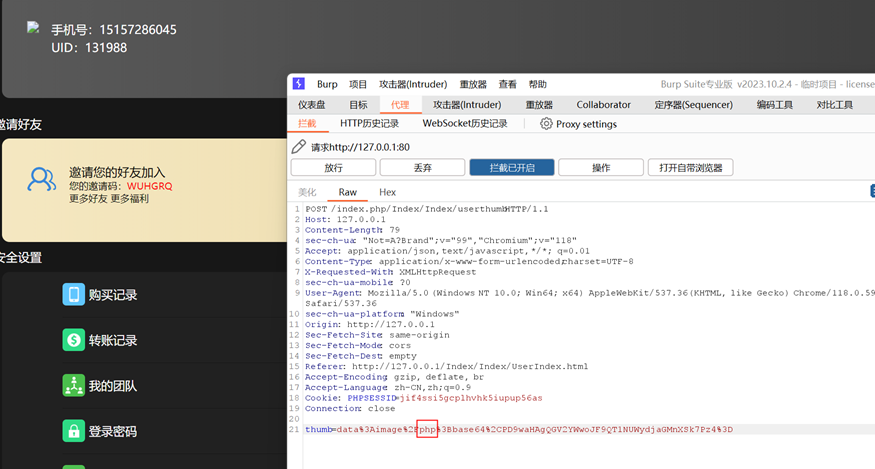Click the invite code WUHGRQ

[150, 186]
